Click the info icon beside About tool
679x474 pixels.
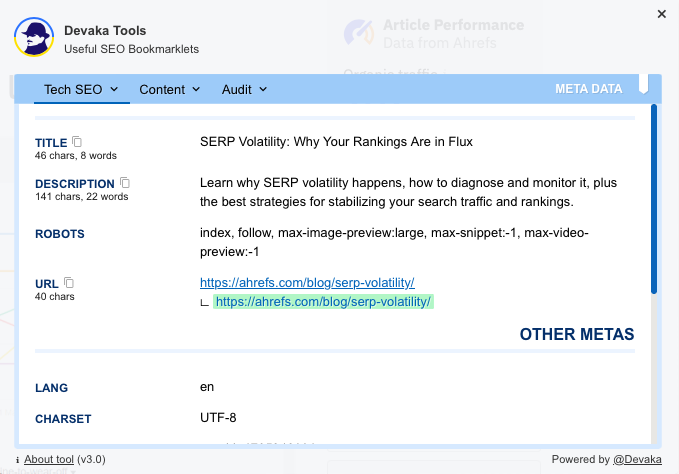click(x=17, y=460)
